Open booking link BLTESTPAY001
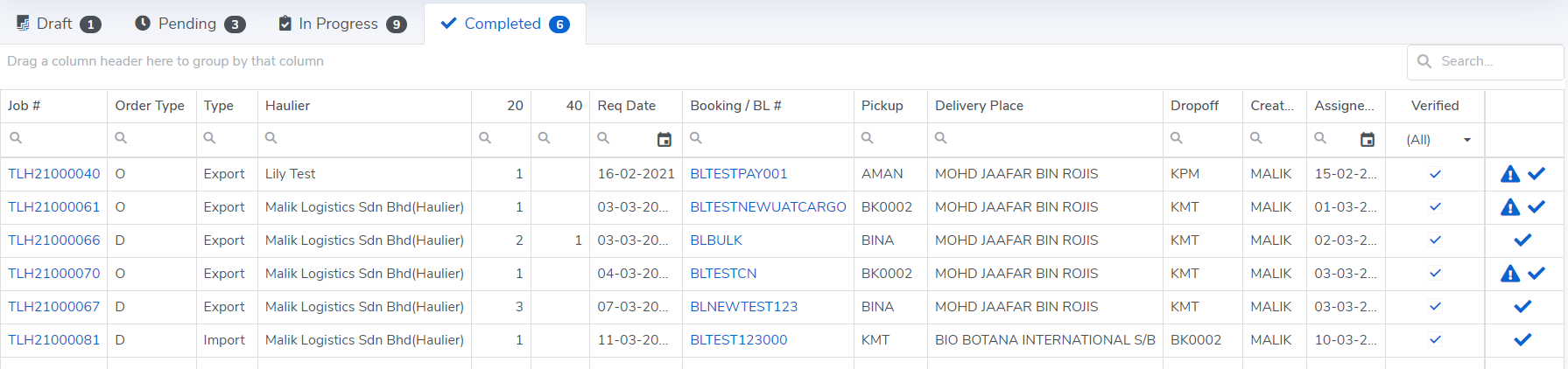 (738, 174)
